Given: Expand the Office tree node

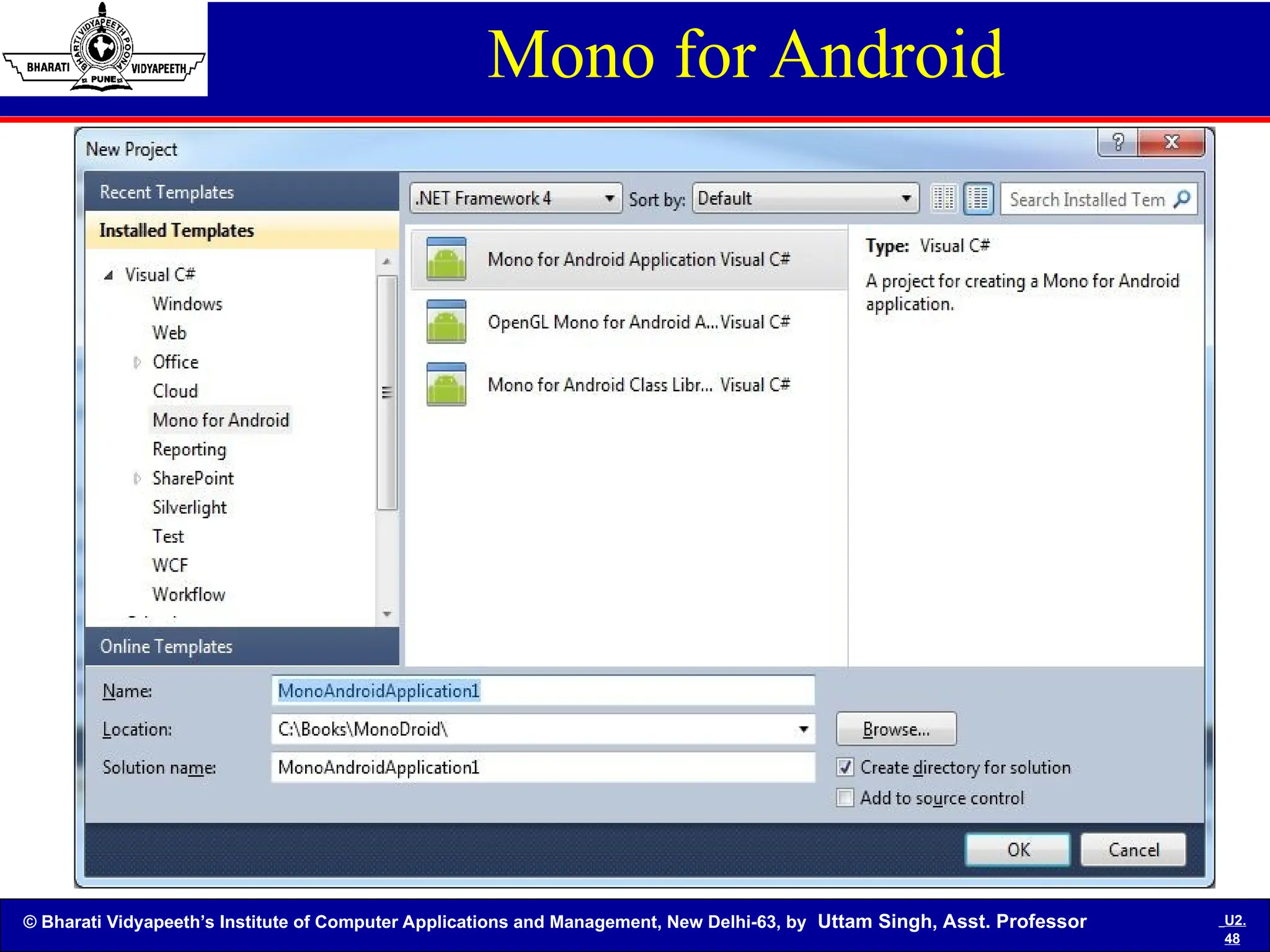Looking at the screenshot, I should tap(137, 362).
